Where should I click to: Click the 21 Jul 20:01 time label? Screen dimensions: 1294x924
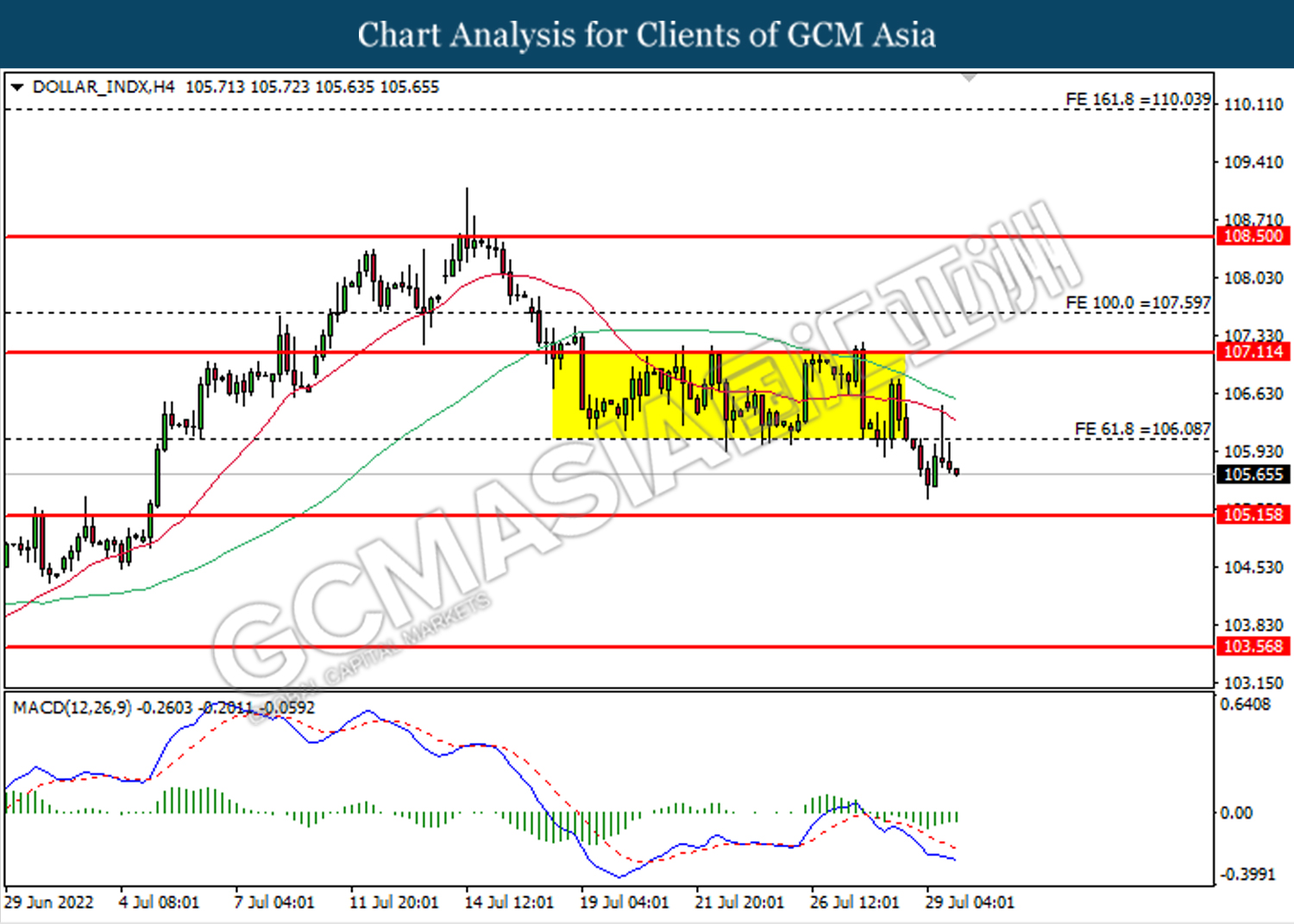pos(739,902)
